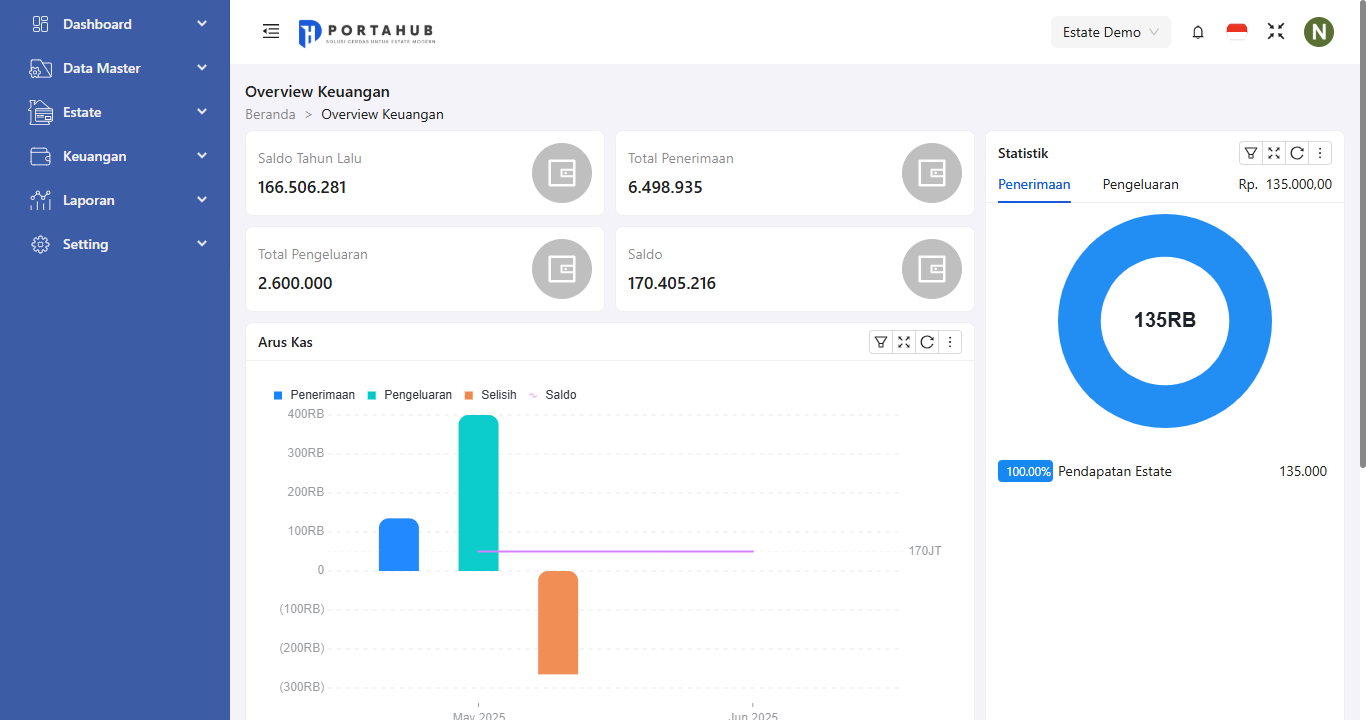Image resolution: width=1366 pixels, height=720 pixels.
Task: Click the donut chart showing 135RB
Action: coord(1164,320)
